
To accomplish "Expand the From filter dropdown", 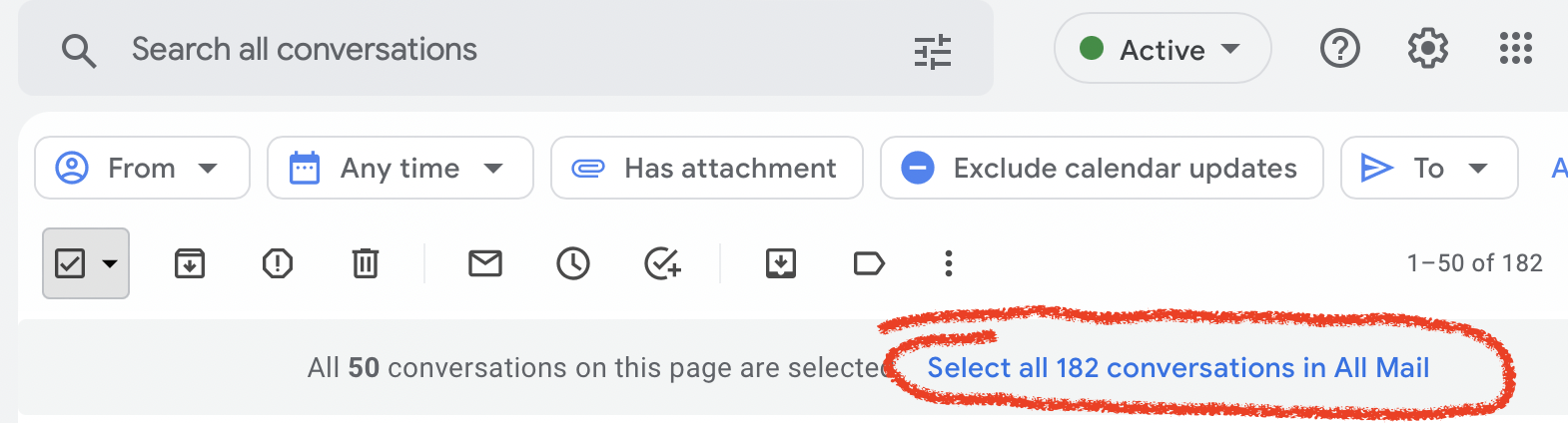I will point(142,168).
